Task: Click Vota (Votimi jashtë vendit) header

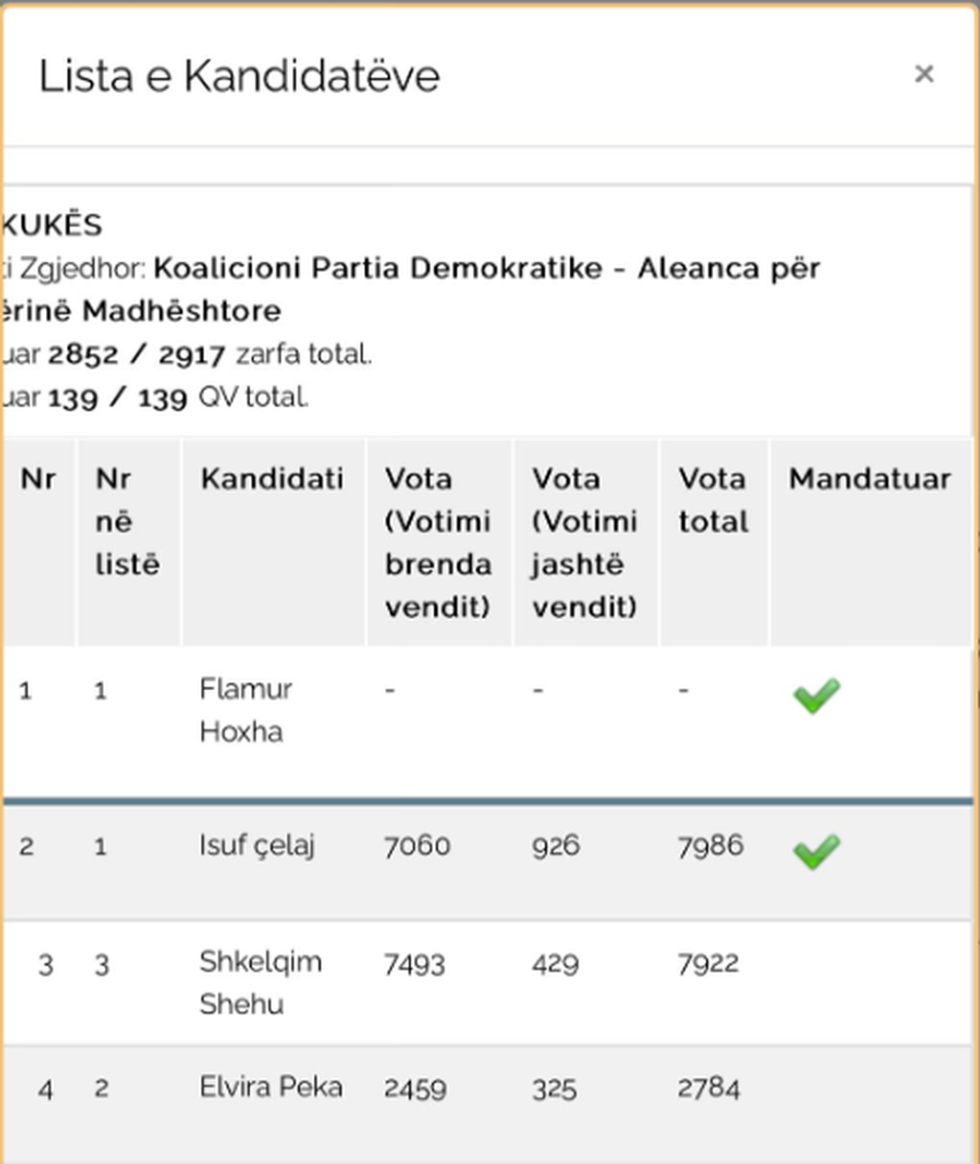Action: click(x=584, y=542)
